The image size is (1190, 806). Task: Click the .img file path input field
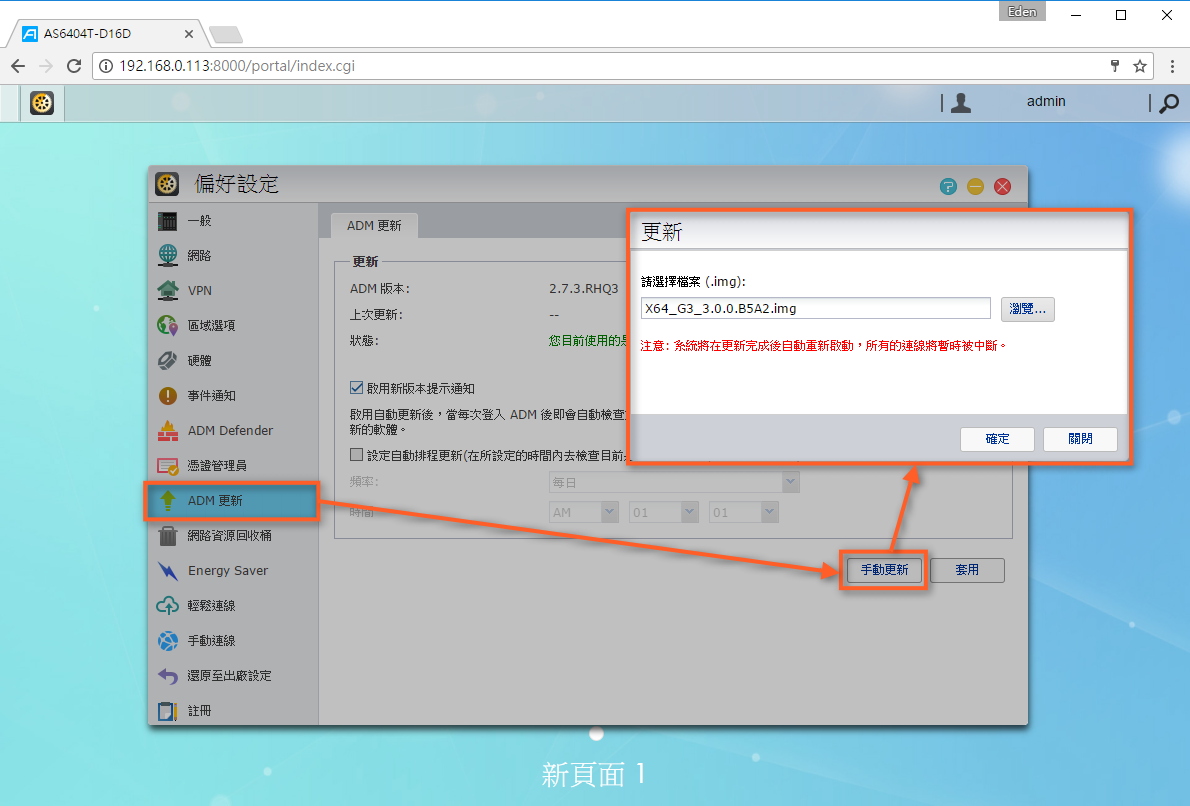(816, 308)
